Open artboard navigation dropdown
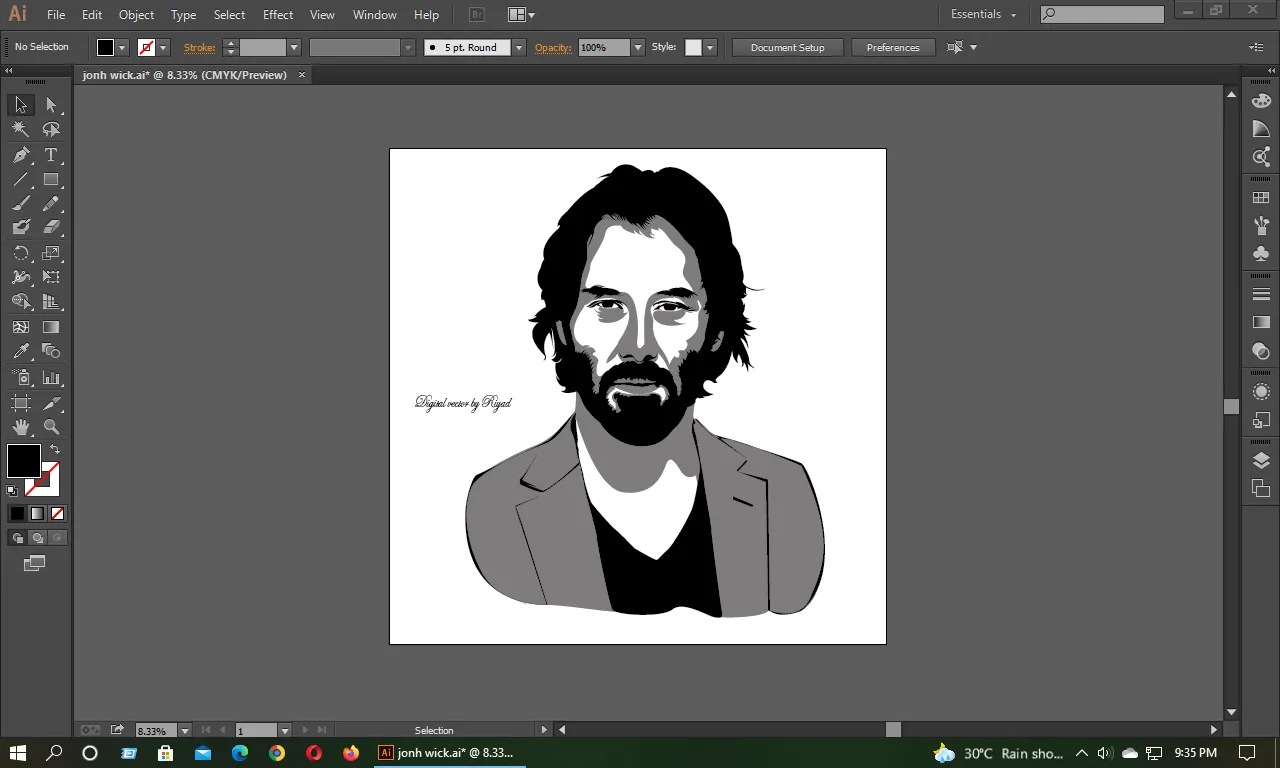 tap(285, 731)
